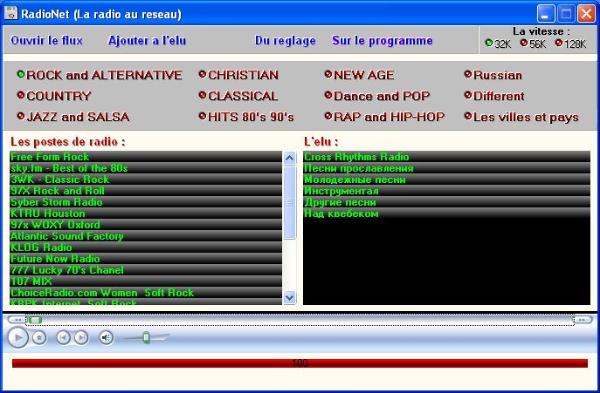This screenshot has width=600, height=393.
Task: Select ROCK and ALTERNATIVE genre
Action: [x=99, y=75]
